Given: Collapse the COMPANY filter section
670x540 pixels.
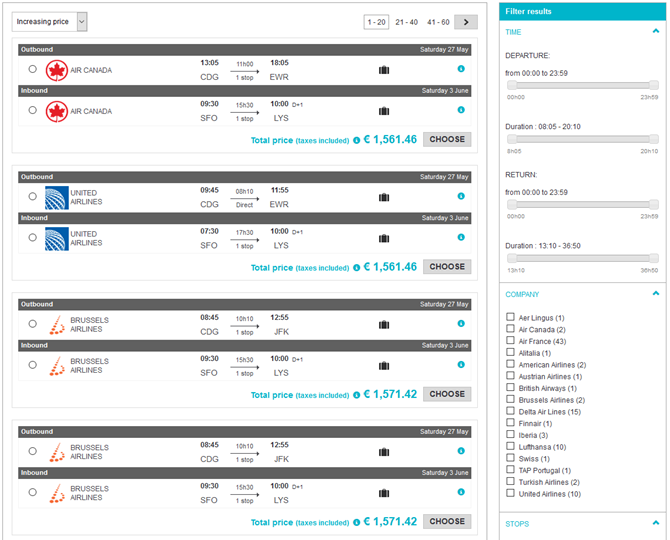Looking at the screenshot, I should click(x=655, y=294).
